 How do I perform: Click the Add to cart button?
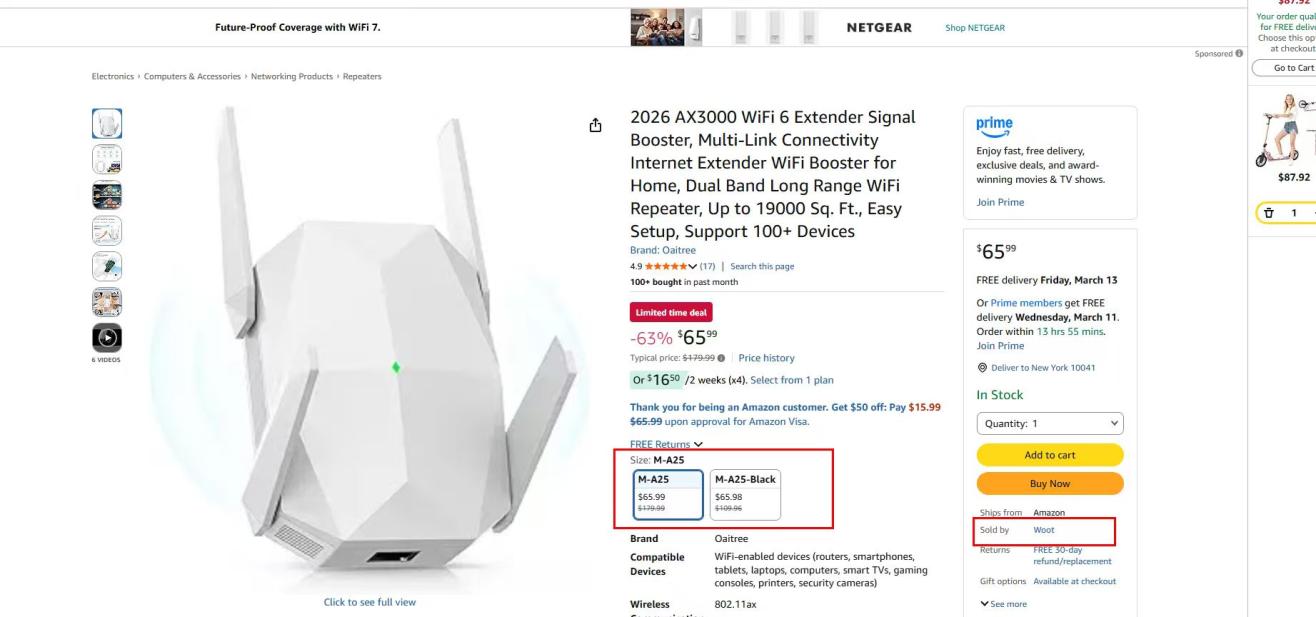tap(1049, 455)
